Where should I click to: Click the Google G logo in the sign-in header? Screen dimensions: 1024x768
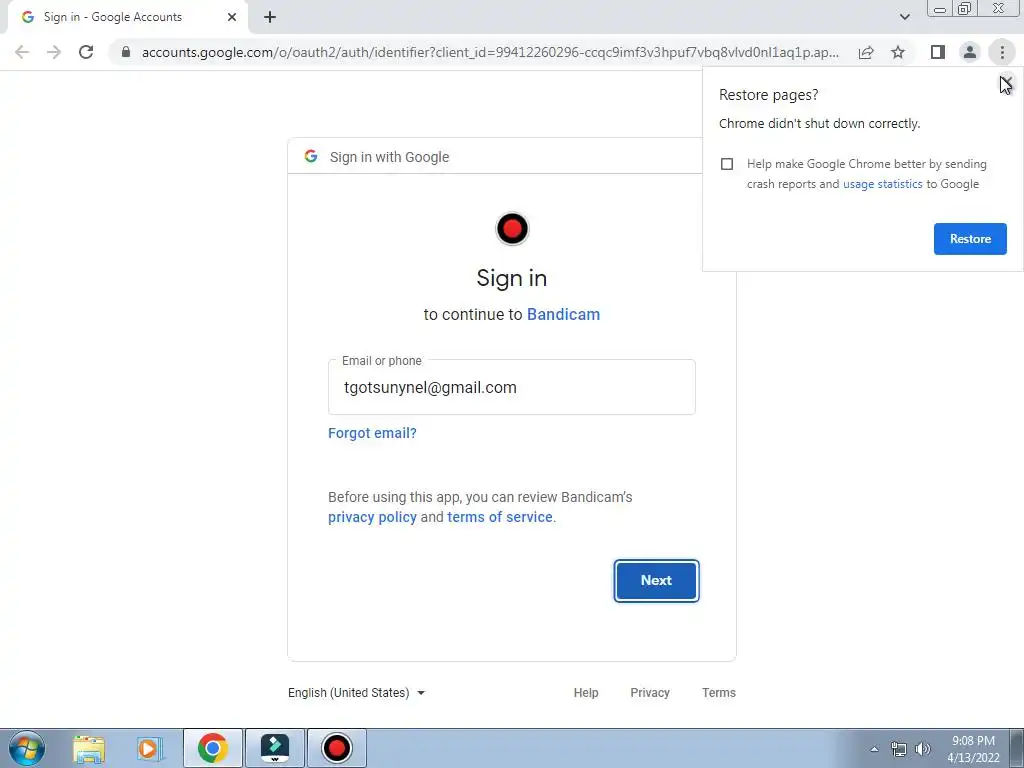pyautogui.click(x=311, y=156)
